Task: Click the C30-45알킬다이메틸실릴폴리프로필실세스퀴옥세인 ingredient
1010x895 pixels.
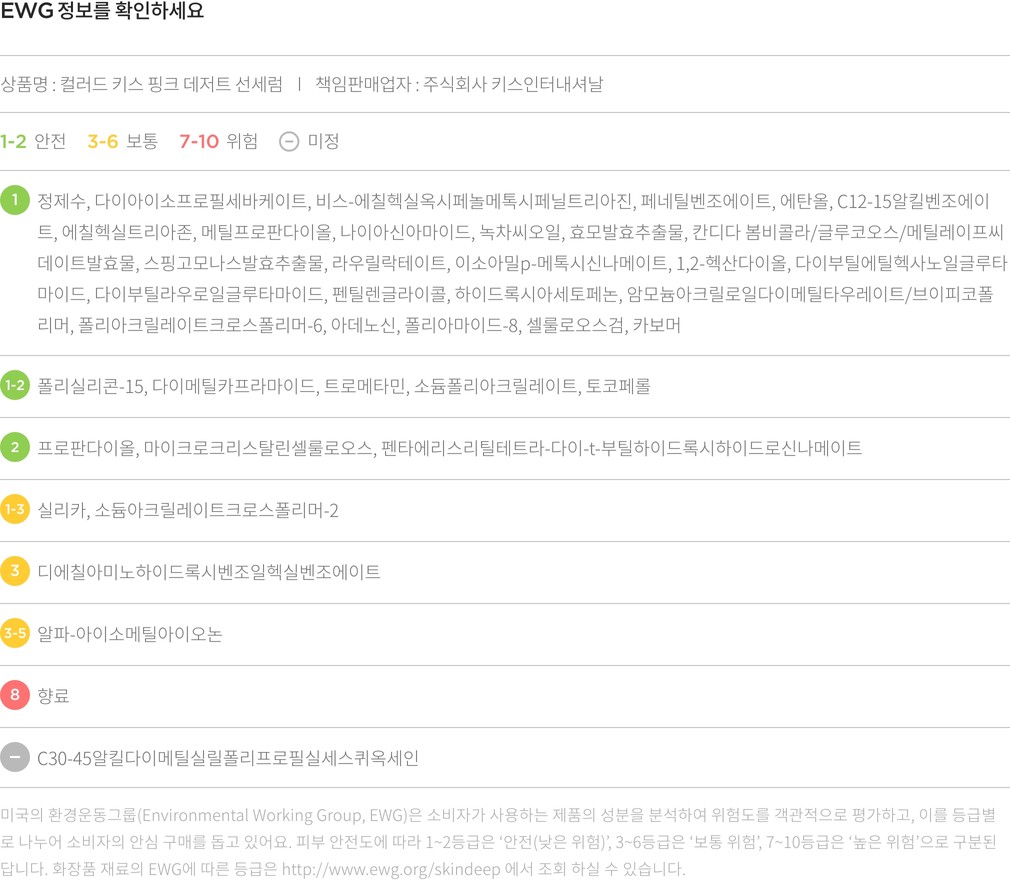Action: 227,758
